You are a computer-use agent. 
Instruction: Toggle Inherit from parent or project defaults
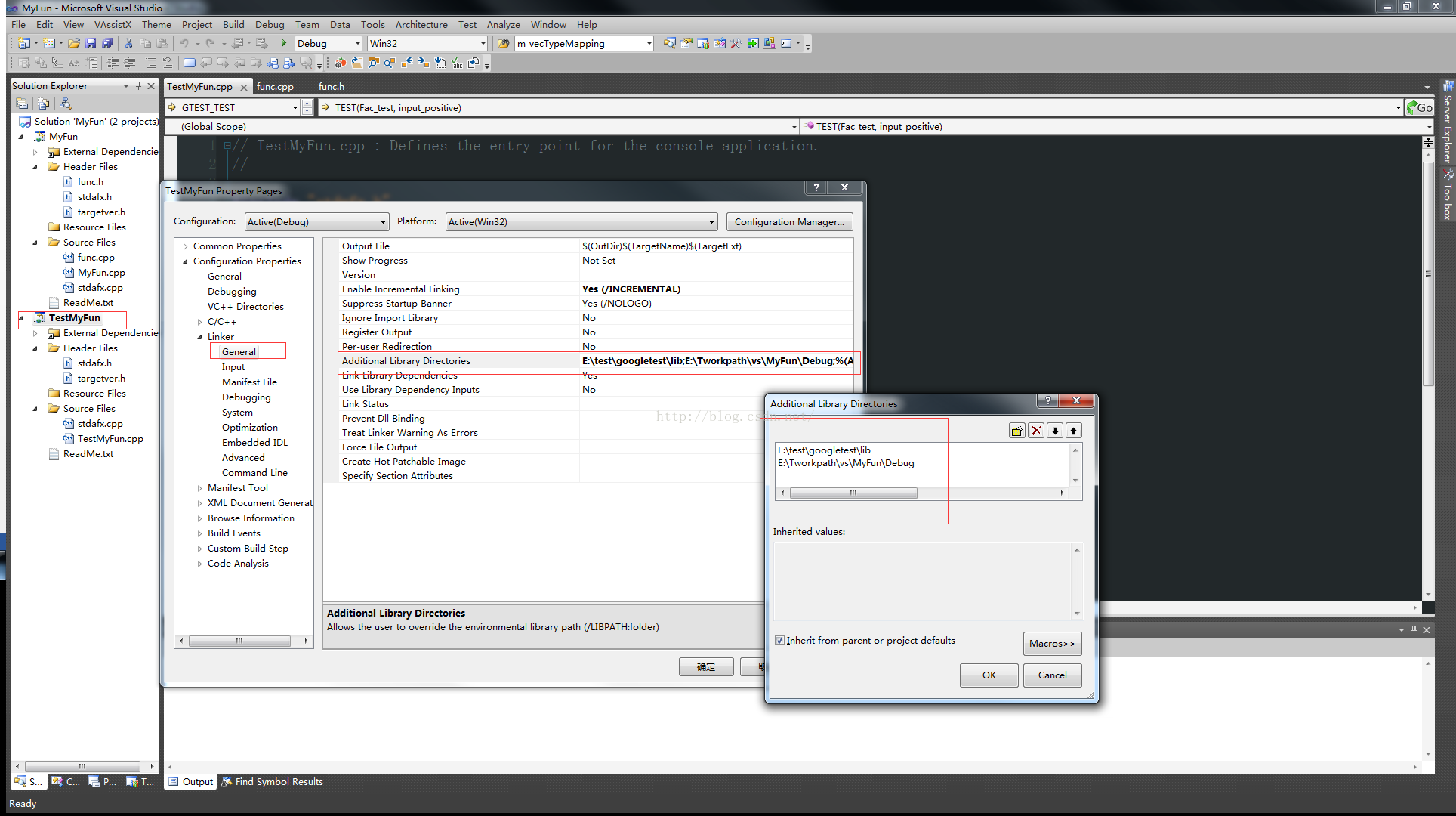779,641
